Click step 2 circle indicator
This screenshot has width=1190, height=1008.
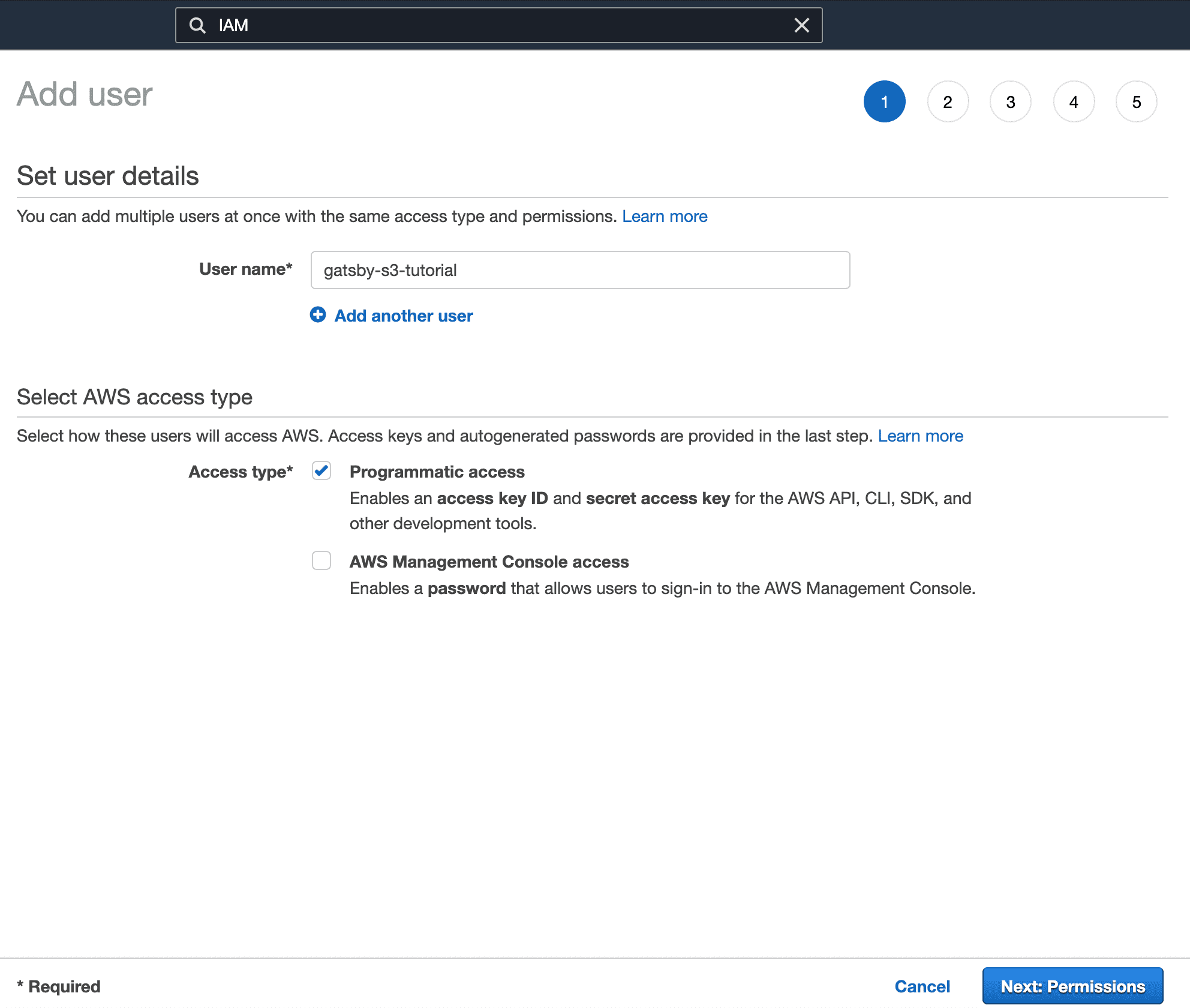tap(947, 101)
